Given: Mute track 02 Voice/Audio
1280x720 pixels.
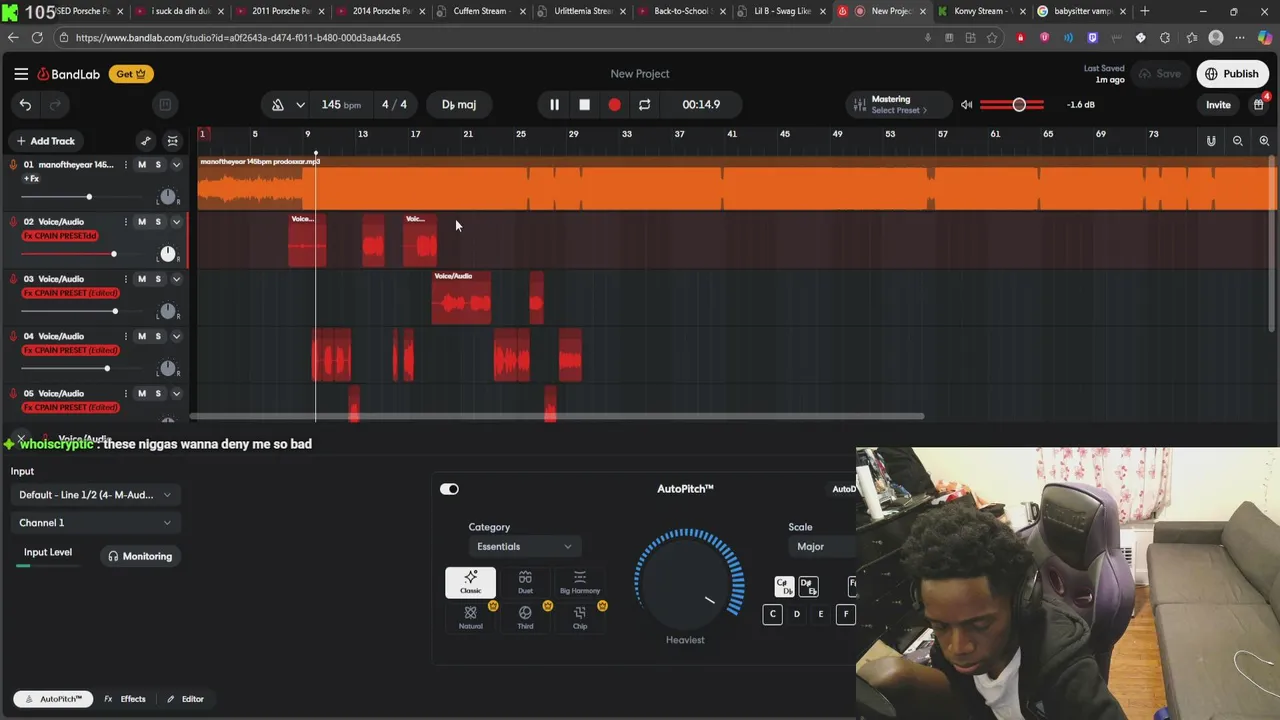Looking at the screenshot, I should pos(142,222).
